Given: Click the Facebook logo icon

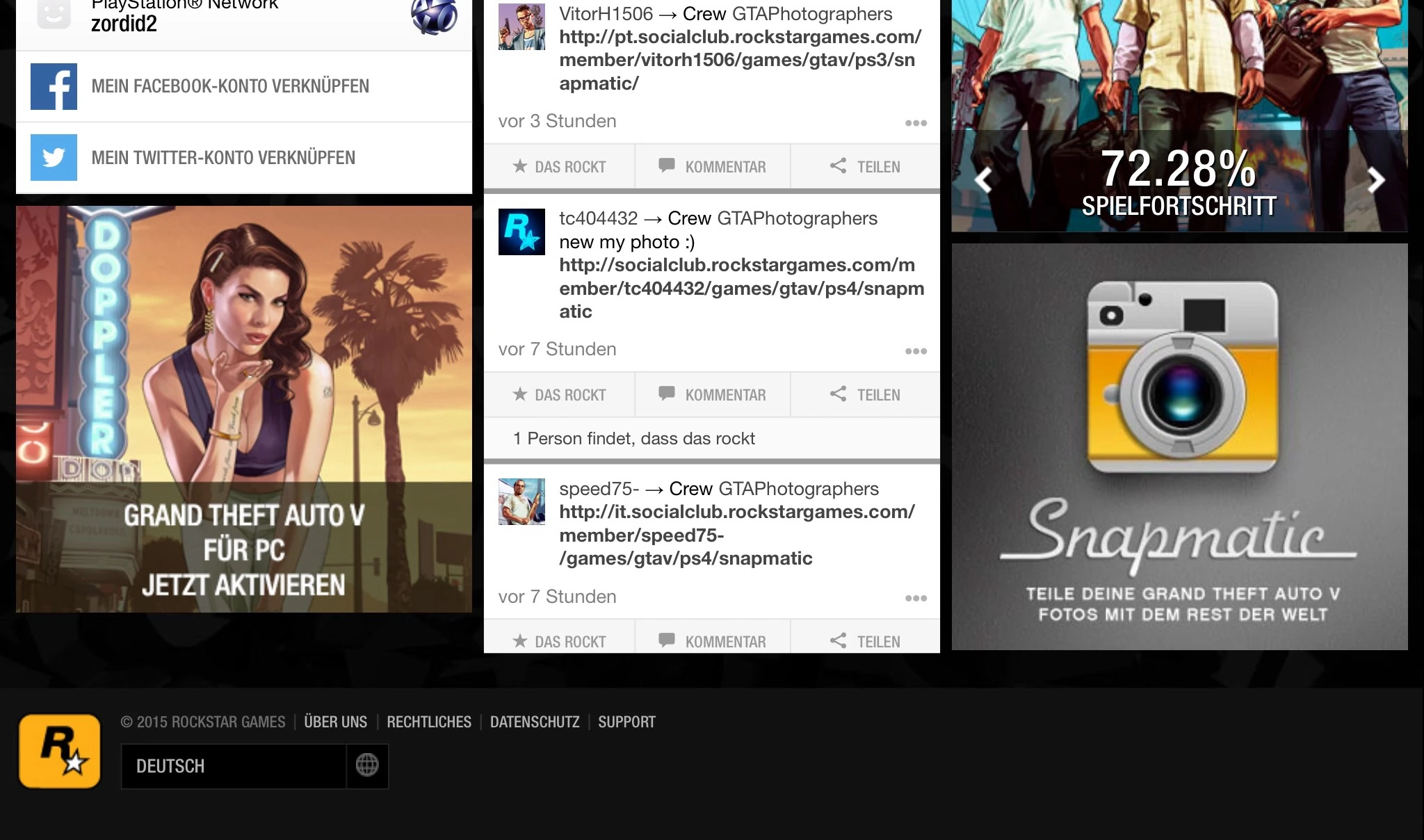Looking at the screenshot, I should point(54,87).
